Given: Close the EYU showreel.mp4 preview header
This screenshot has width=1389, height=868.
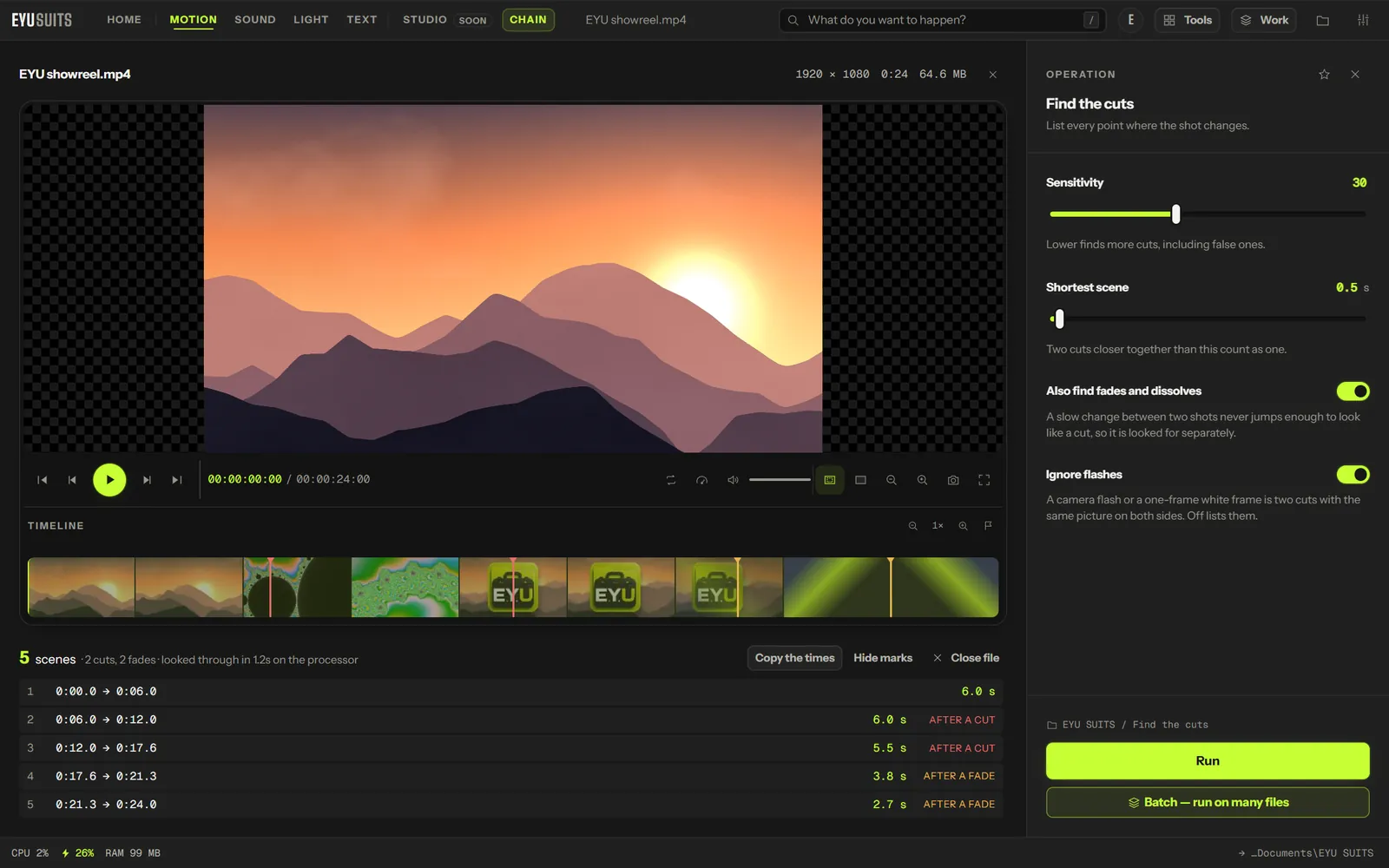Looking at the screenshot, I should (x=993, y=75).
